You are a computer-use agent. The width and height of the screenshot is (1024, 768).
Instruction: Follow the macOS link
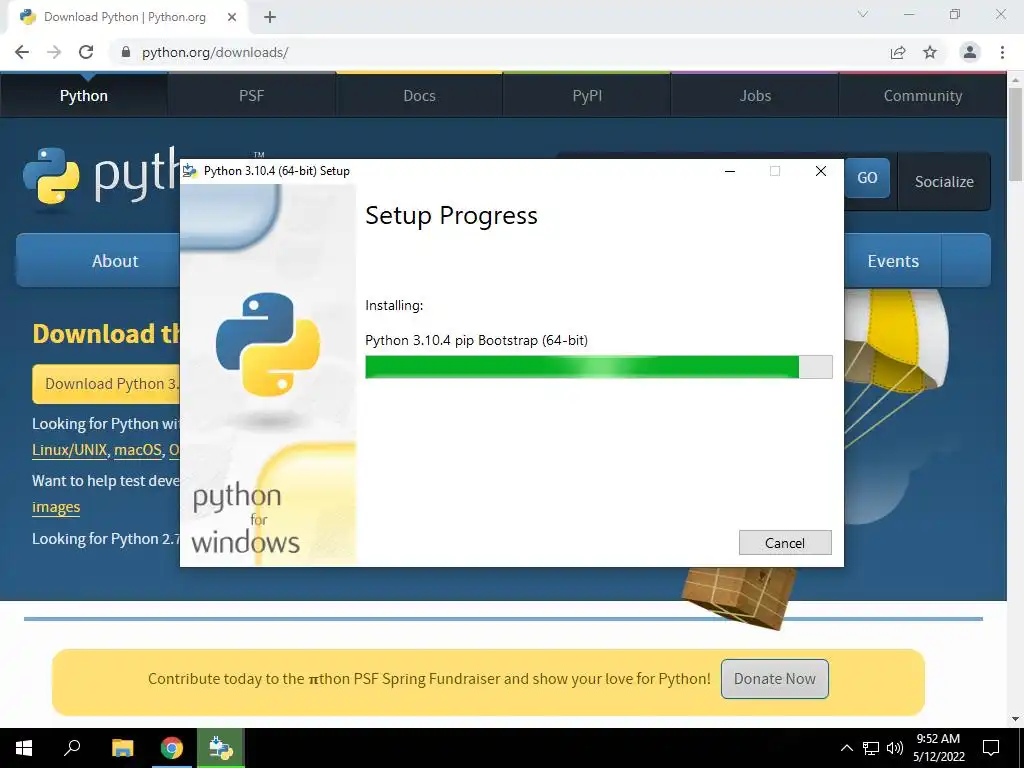click(x=138, y=450)
